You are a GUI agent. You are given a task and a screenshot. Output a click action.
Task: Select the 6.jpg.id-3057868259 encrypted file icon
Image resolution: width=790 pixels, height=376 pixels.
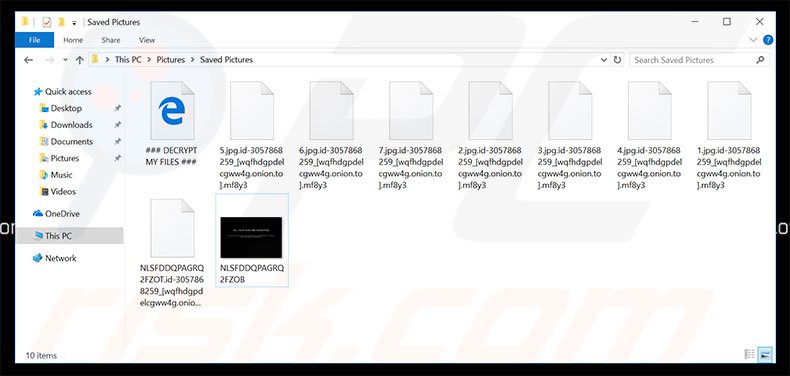[331, 110]
